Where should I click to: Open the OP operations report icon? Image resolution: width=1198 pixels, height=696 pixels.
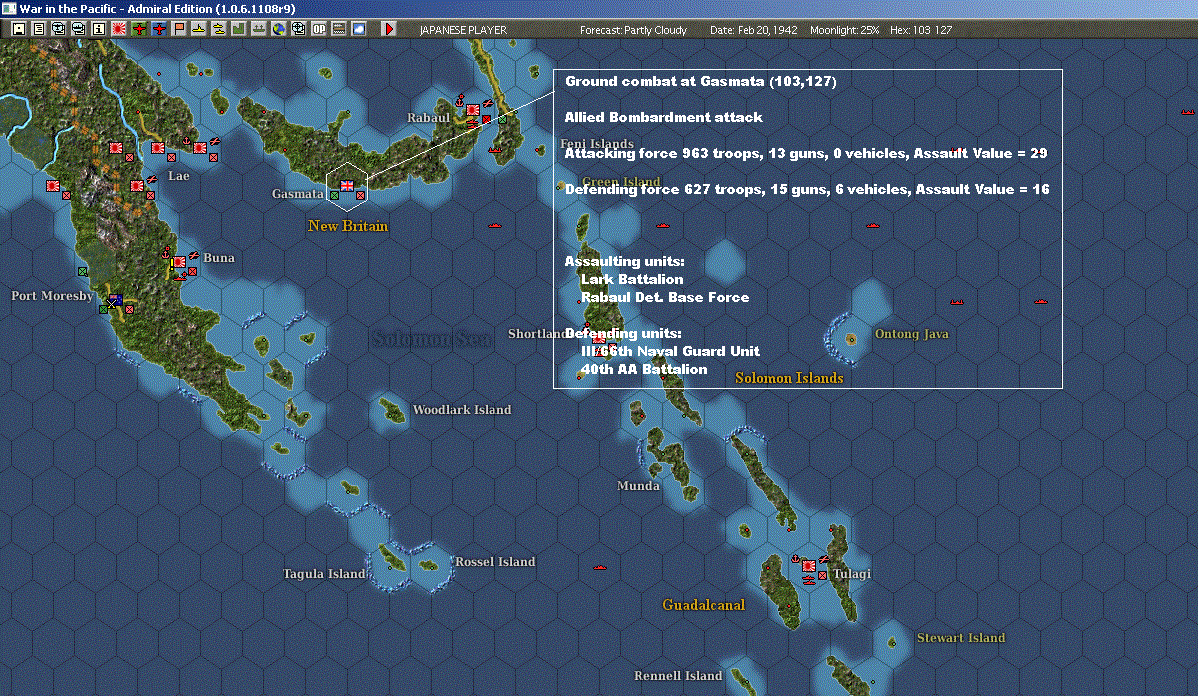pyautogui.click(x=319, y=29)
